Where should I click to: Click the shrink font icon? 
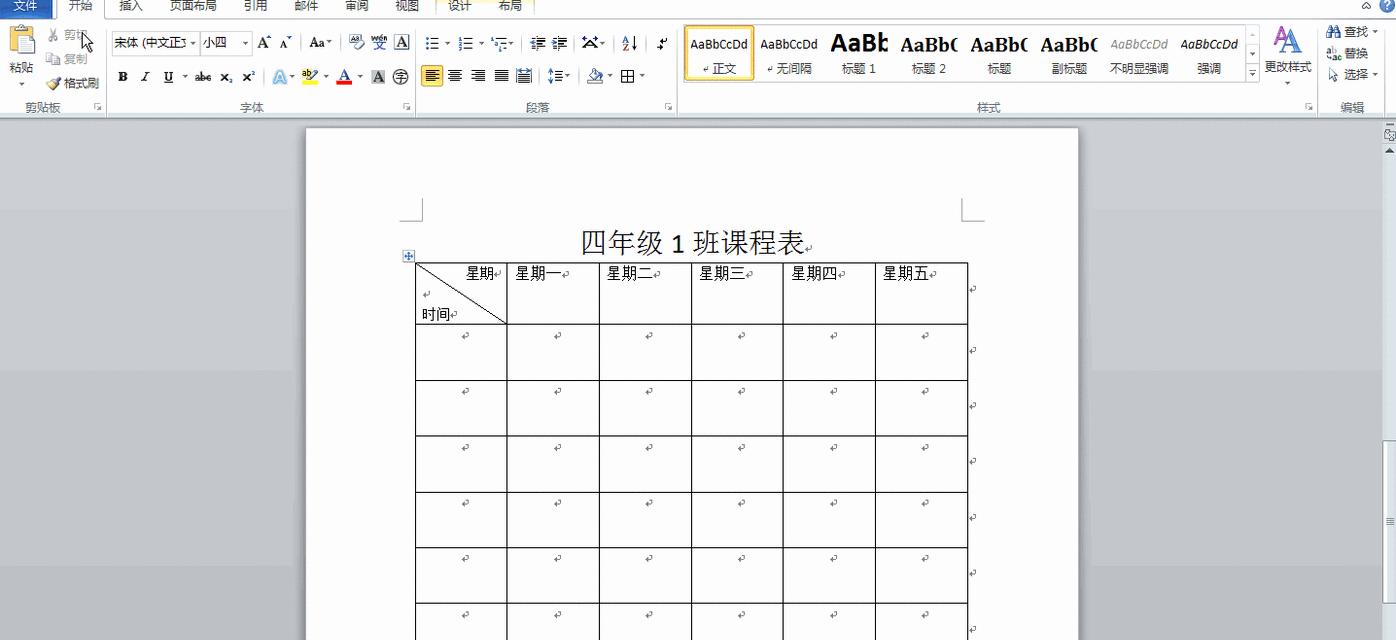(285, 43)
